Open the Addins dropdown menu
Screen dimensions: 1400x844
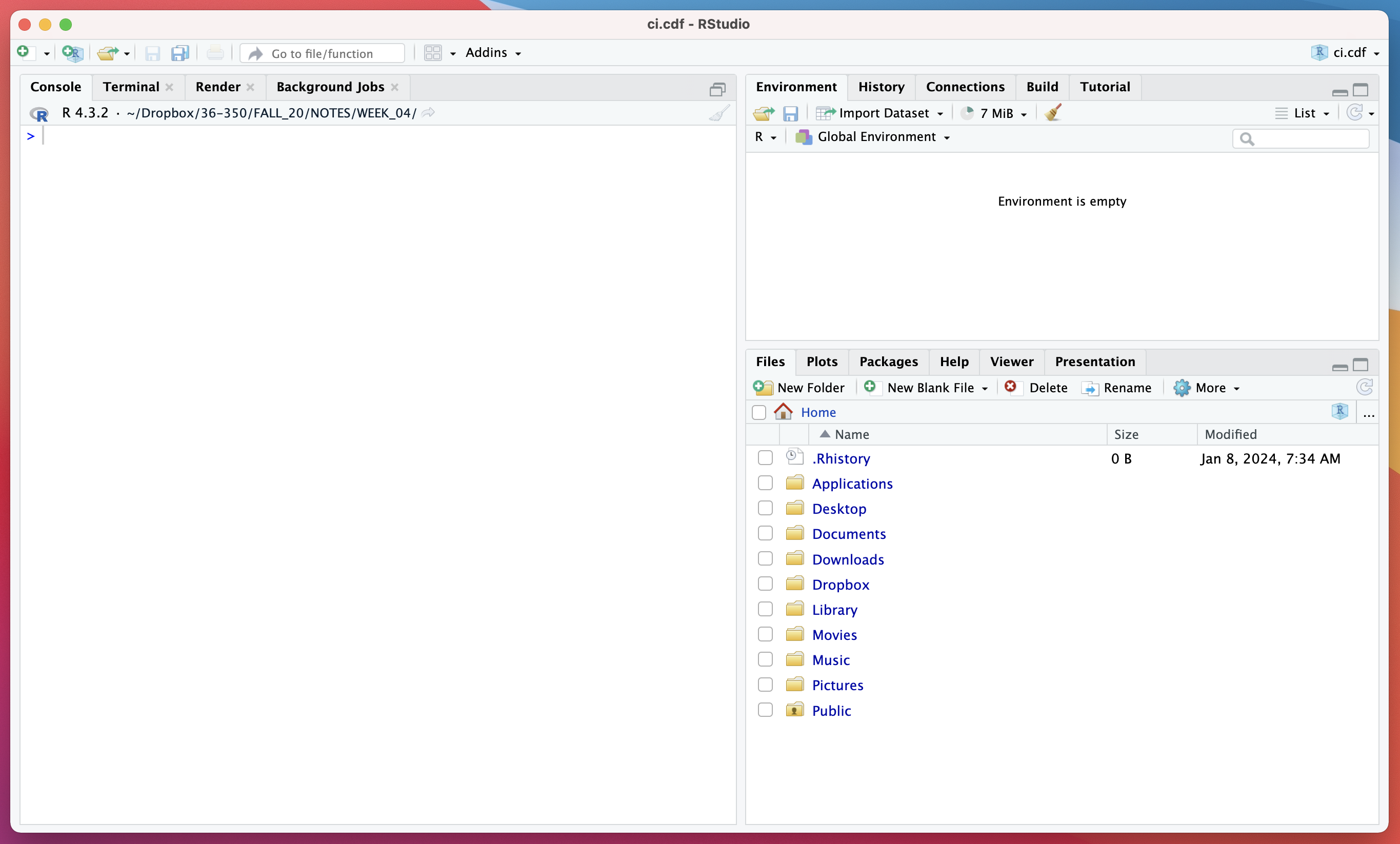coord(493,53)
